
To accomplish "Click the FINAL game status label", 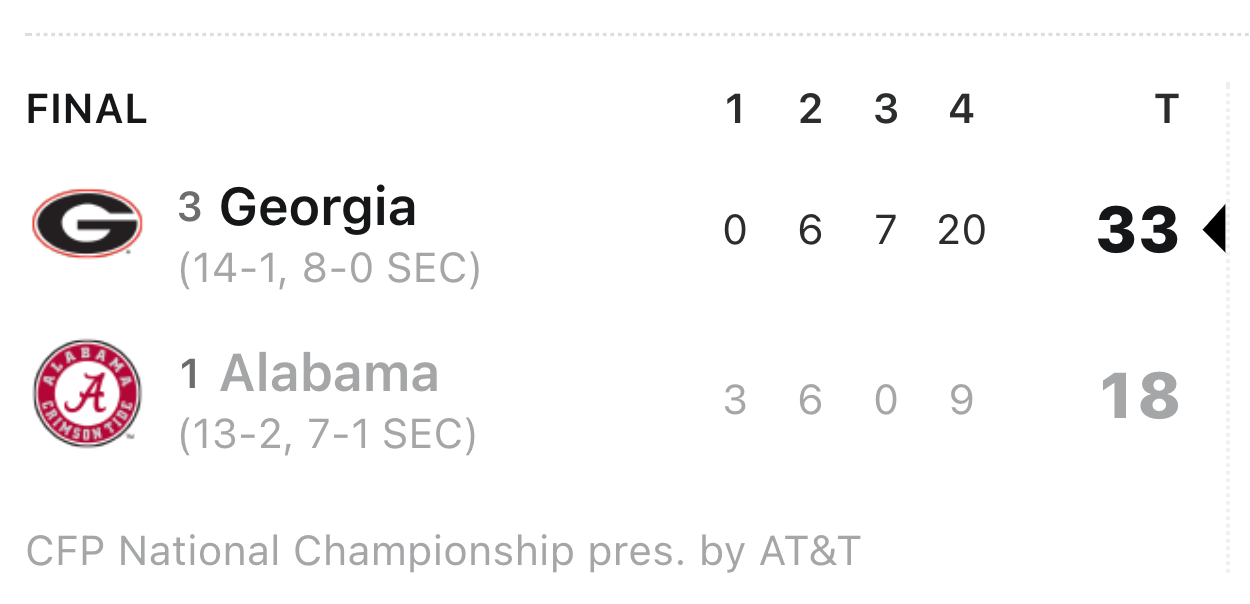I will (x=87, y=109).
